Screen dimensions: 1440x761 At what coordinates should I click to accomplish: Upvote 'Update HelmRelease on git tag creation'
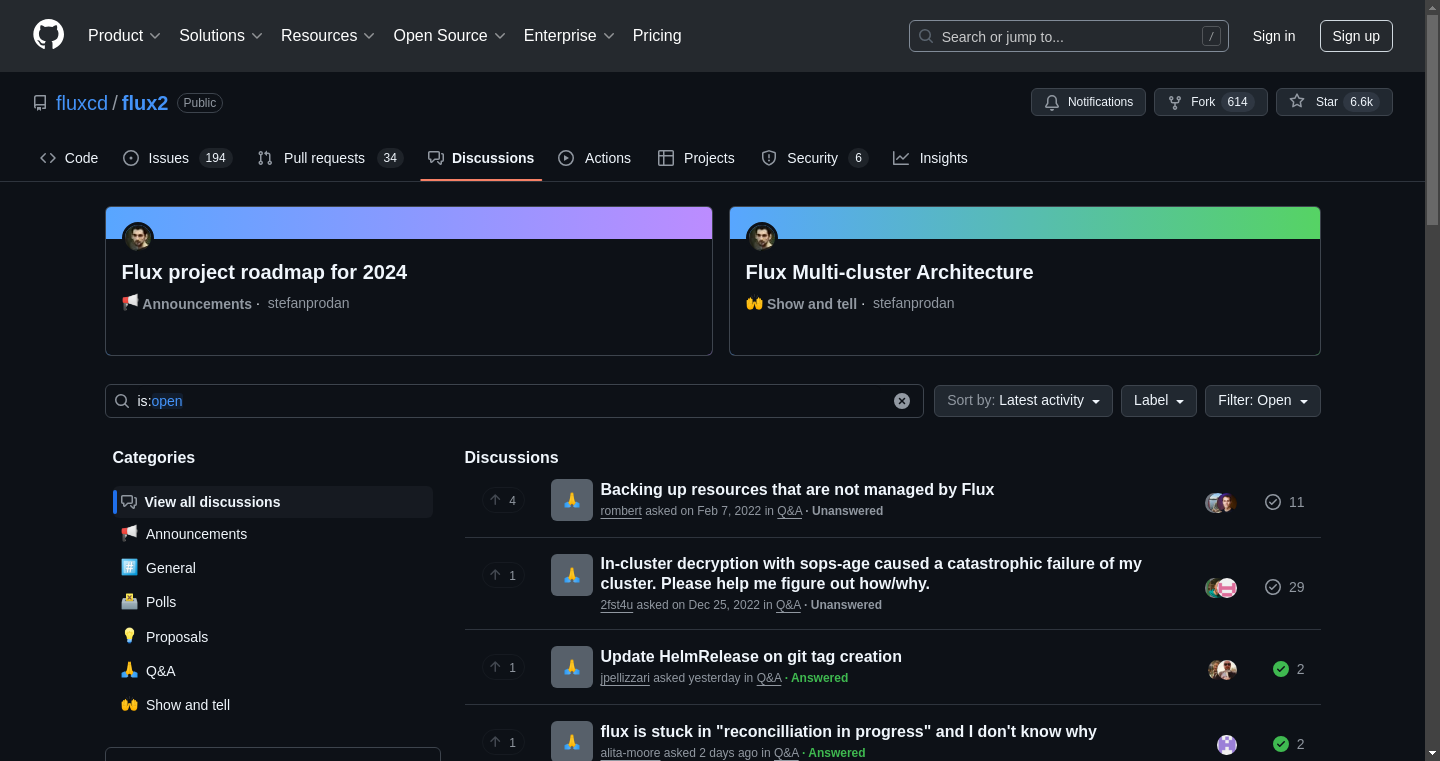coord(503,667)
